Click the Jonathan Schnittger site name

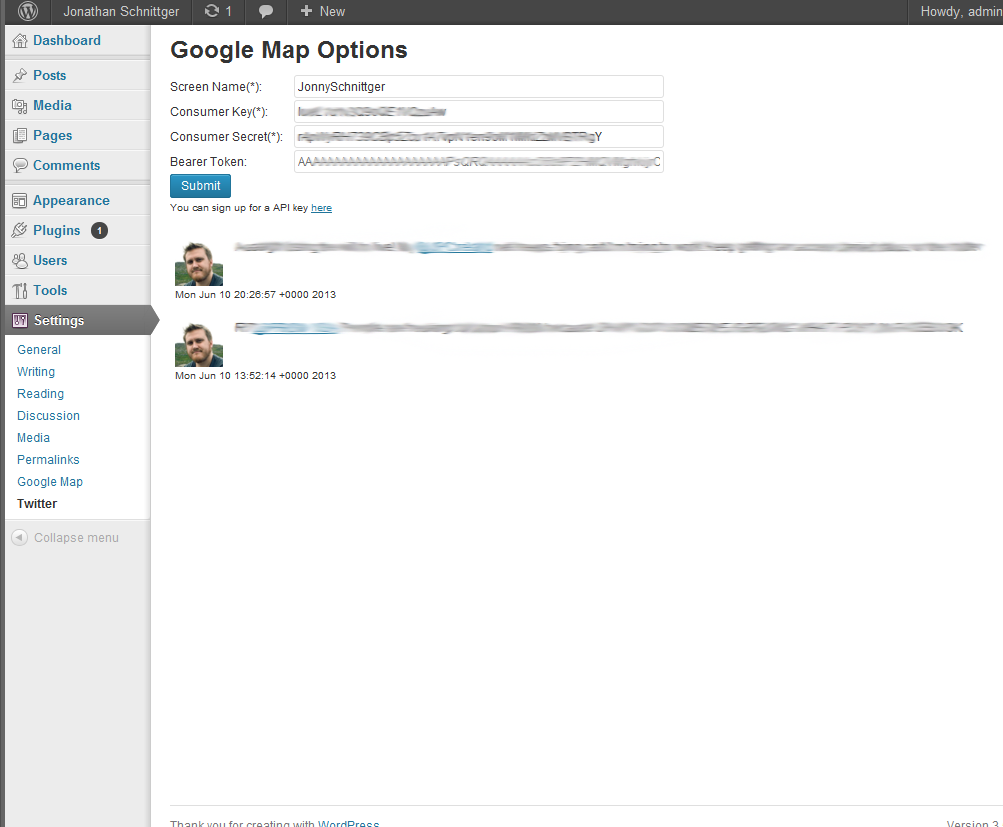(x=121, y=12)
